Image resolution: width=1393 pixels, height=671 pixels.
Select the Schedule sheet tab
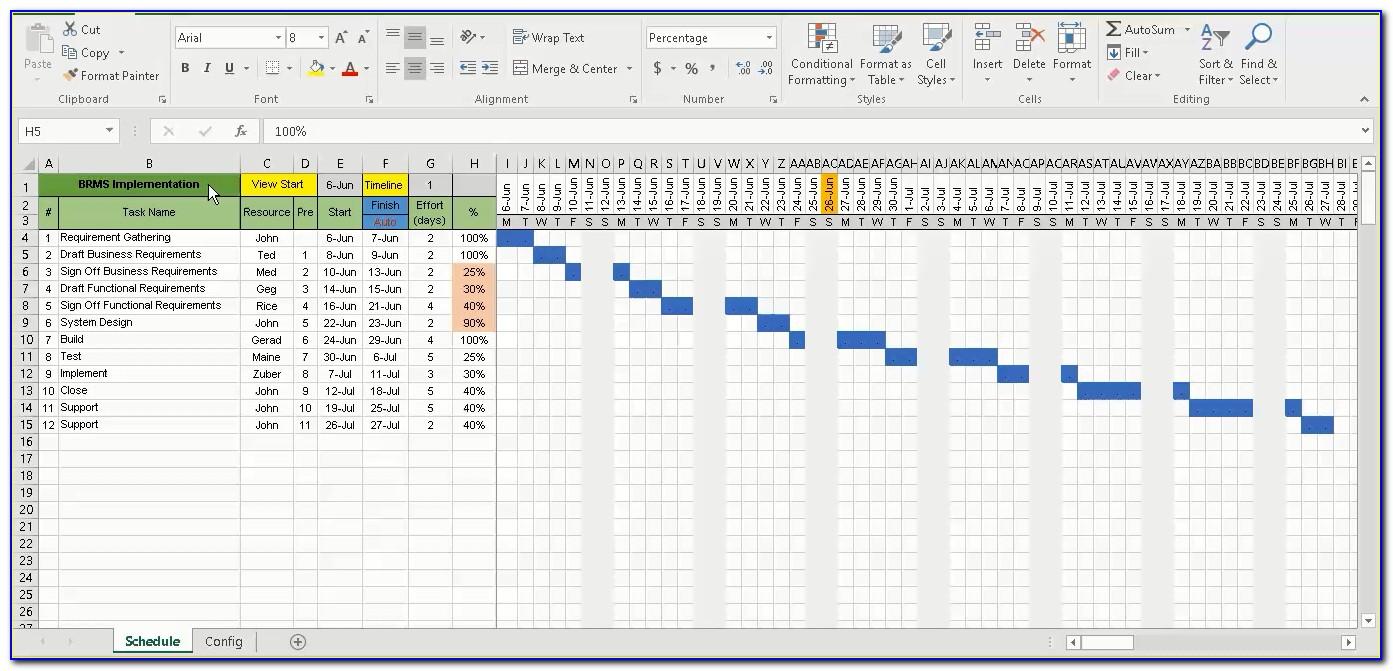pos(152,641)
